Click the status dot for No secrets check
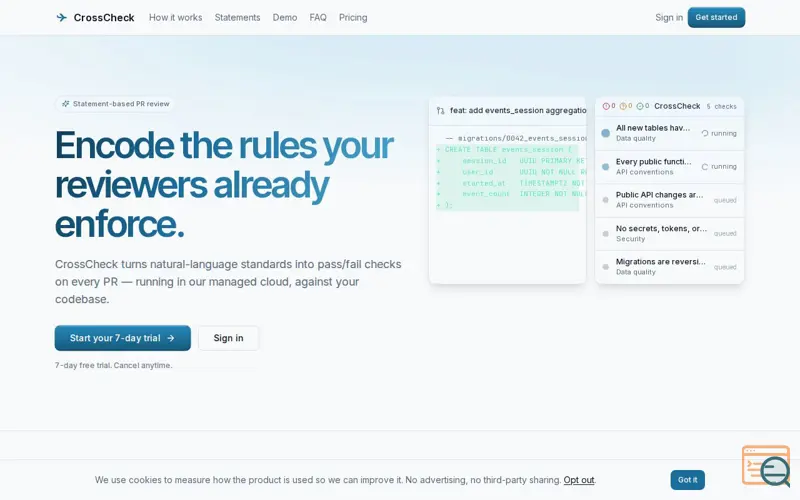 click(606, 234)
